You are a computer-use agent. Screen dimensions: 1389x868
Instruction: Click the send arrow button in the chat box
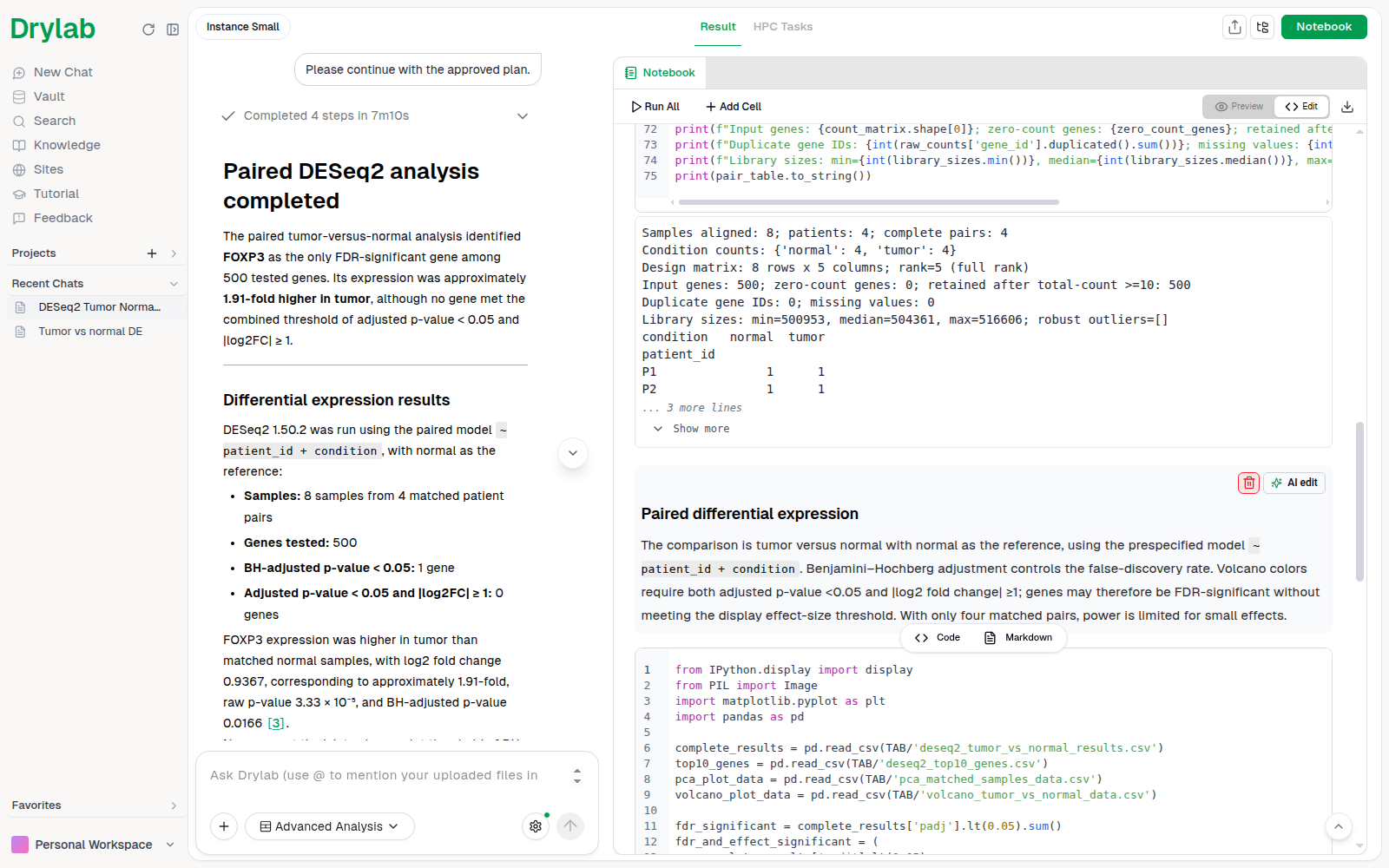coord(570,826)
